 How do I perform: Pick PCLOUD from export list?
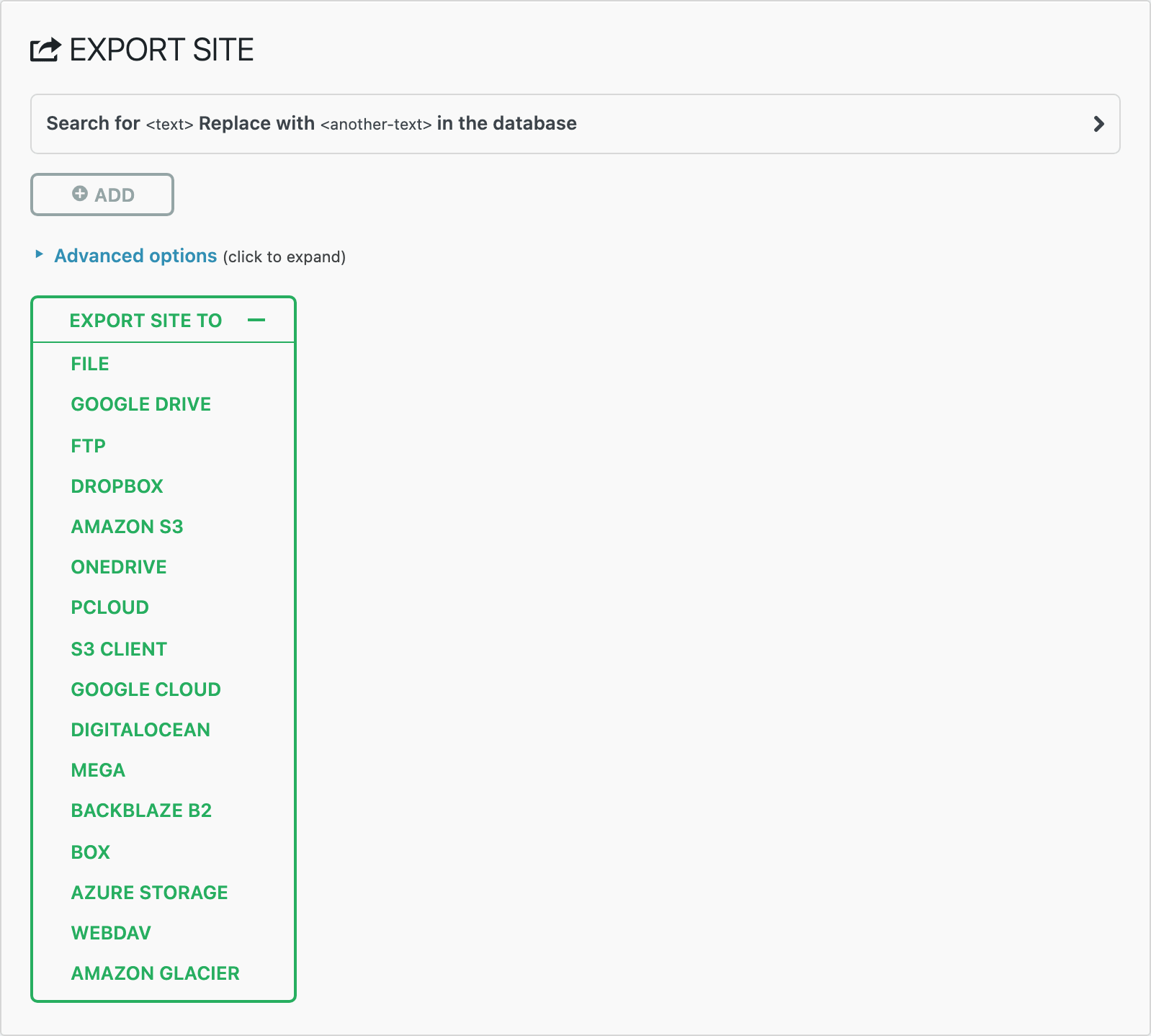click(110, 607)
